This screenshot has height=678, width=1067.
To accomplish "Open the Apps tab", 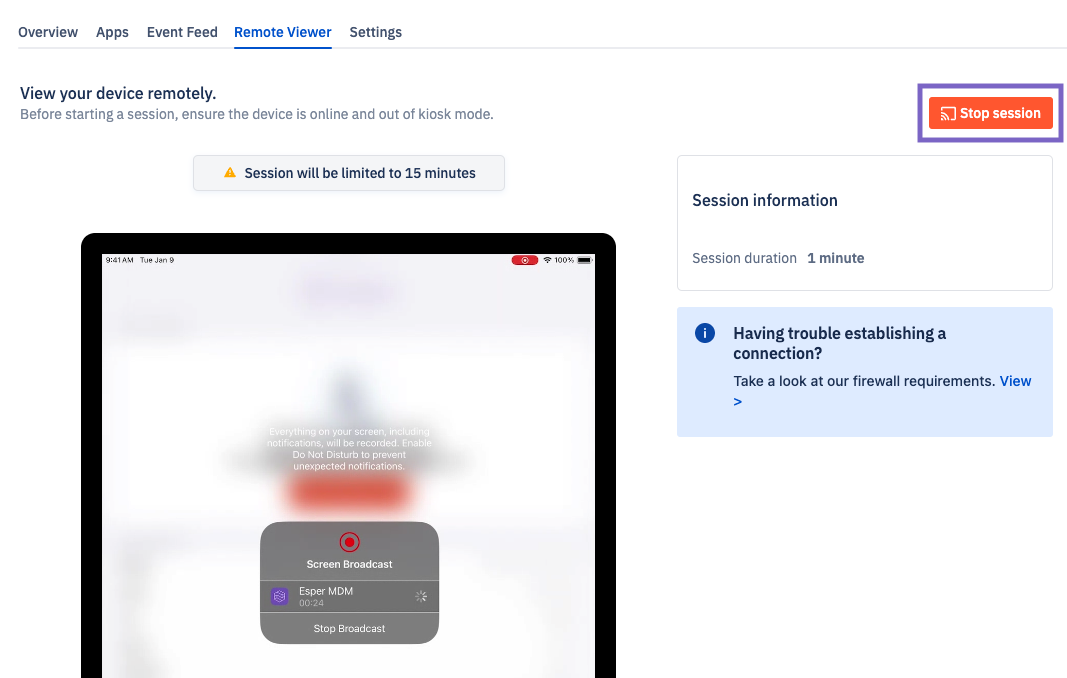I will coord(112,32).
